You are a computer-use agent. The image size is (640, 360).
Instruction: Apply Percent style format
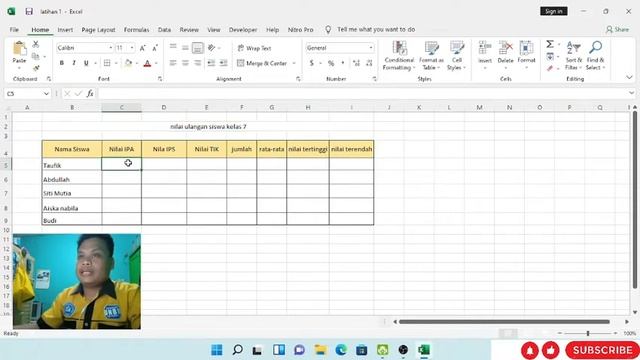pos(331,63)
